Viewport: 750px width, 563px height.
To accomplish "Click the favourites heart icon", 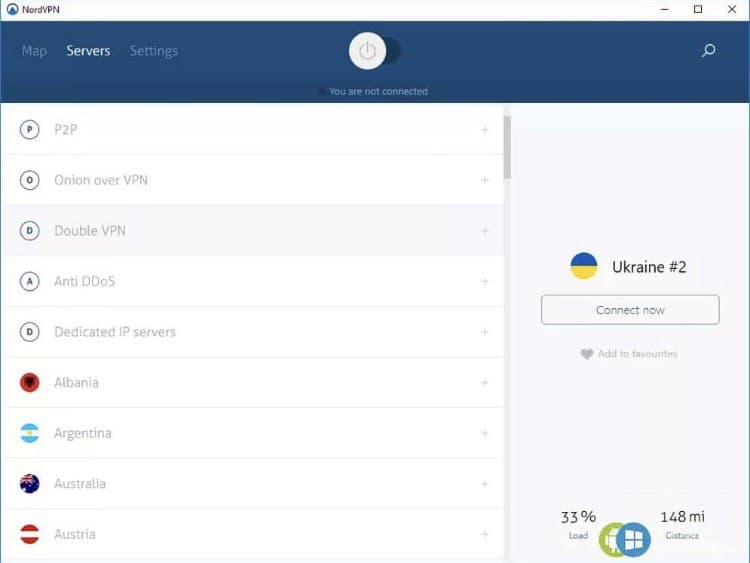I will point(586,354).
